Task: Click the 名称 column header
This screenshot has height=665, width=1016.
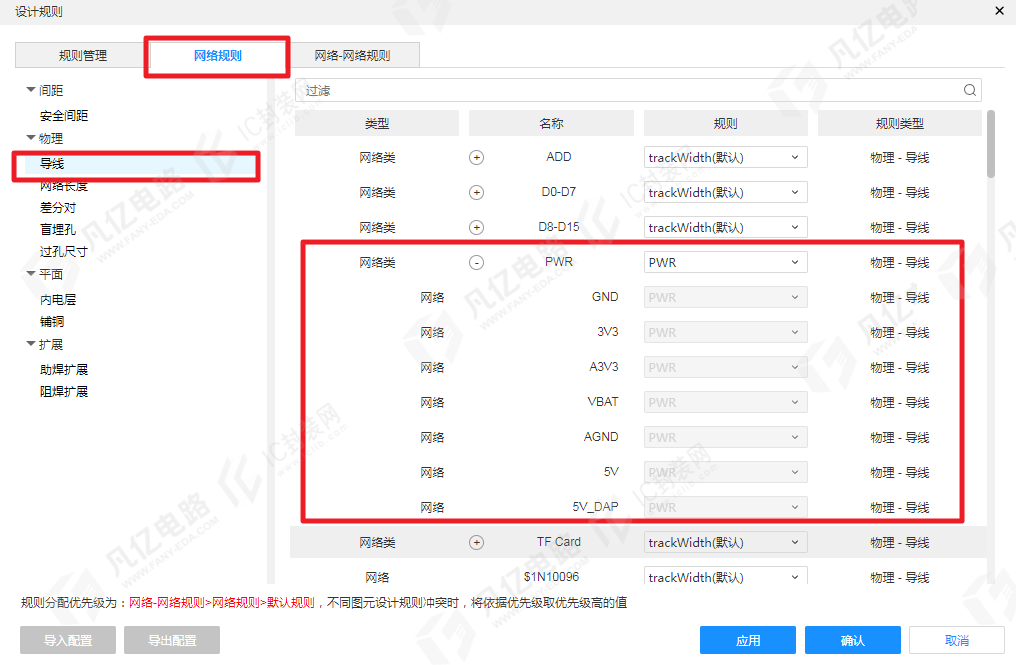Action: pyautogui.click(x=551, y=123)
